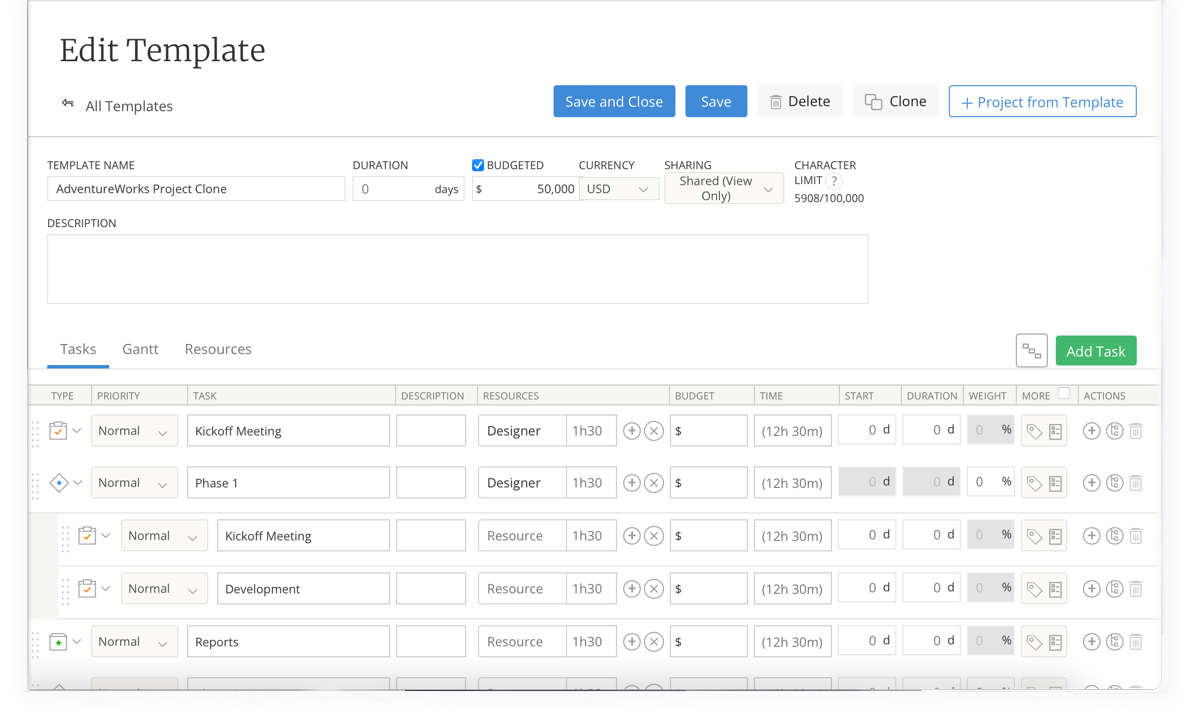Switch to the Gantt tab
Image resolution: width=1193 pixels, height=719 pixels.
pos(140,349)
